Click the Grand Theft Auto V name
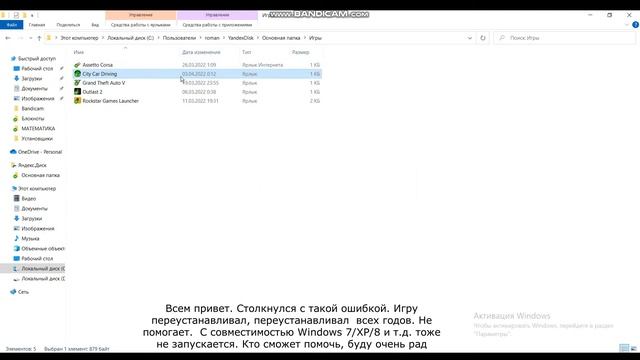The image size is (640, 360). (104, 83)
